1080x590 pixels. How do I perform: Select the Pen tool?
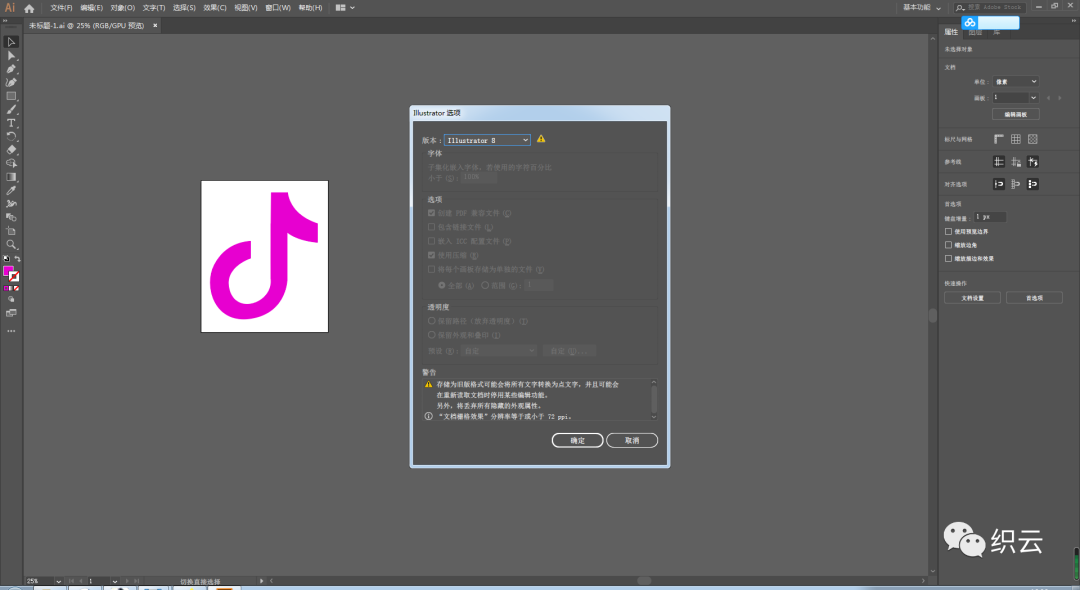click(x=11, y=69)
